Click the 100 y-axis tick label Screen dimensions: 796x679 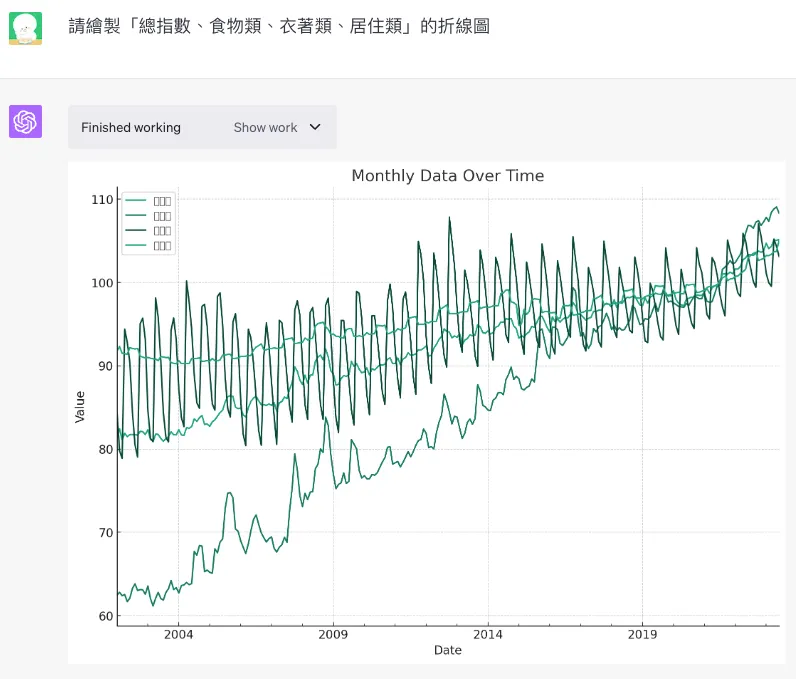coord(102,283)
